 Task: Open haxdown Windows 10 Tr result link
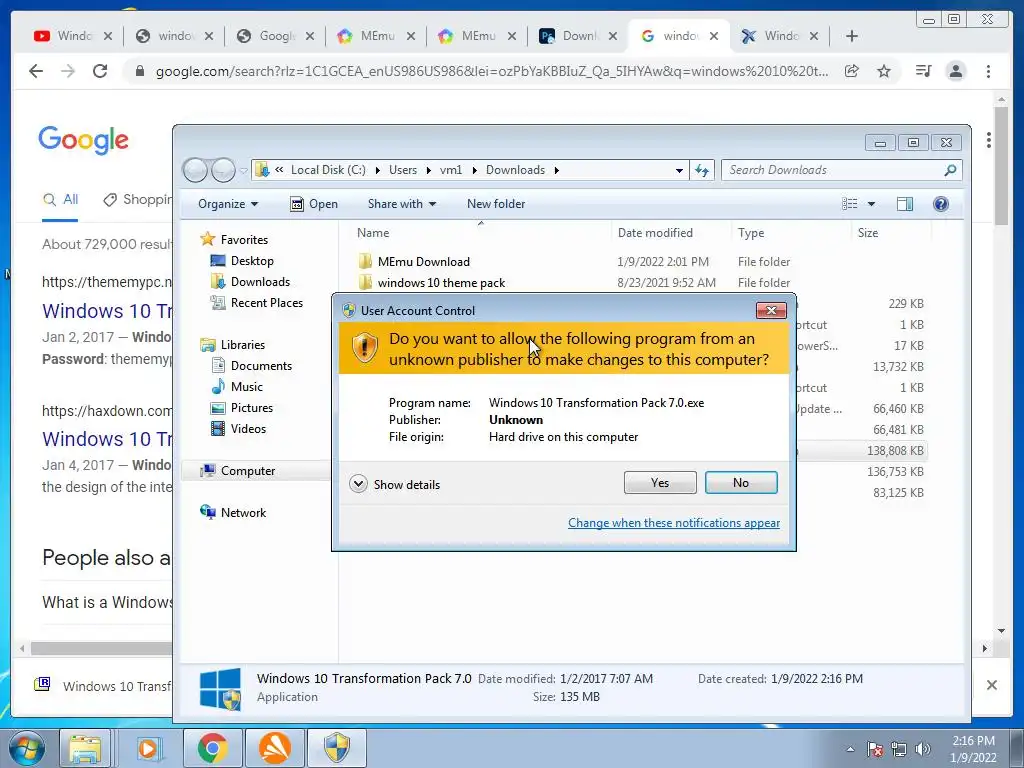pos(107,439)
